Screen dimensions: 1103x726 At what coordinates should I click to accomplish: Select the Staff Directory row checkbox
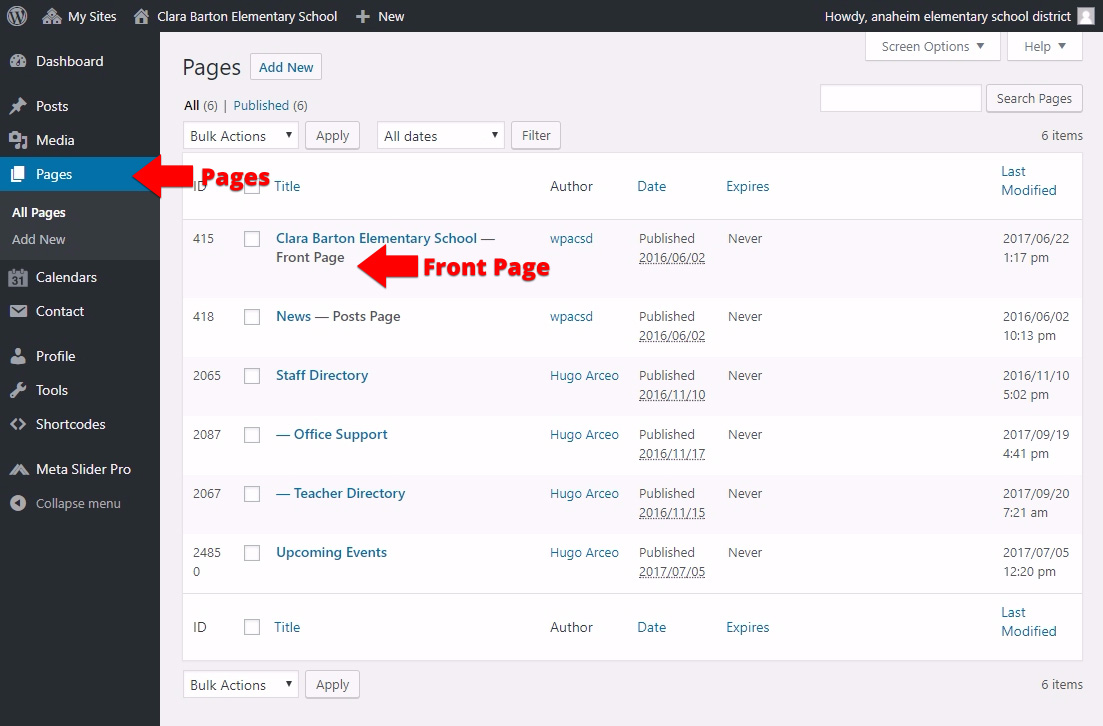tap(252, 376)
